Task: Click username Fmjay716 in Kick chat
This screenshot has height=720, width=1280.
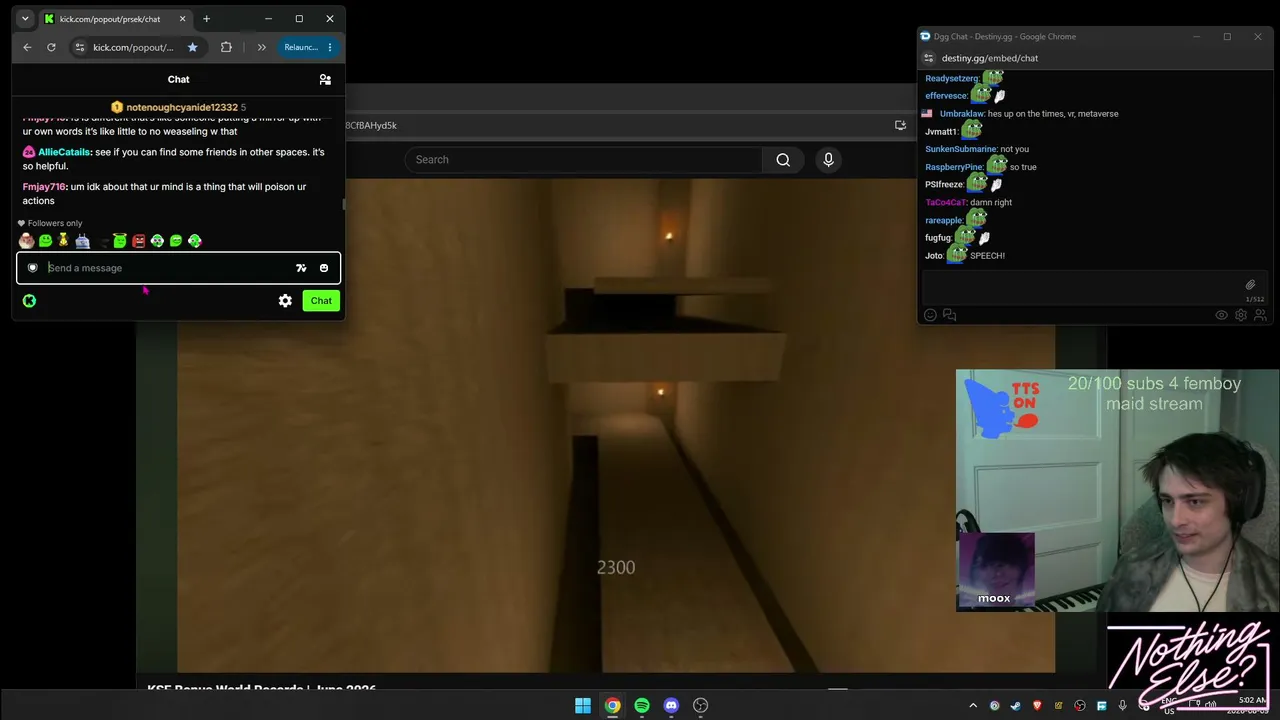Action: pyautogui.click(x=44, y=187)
